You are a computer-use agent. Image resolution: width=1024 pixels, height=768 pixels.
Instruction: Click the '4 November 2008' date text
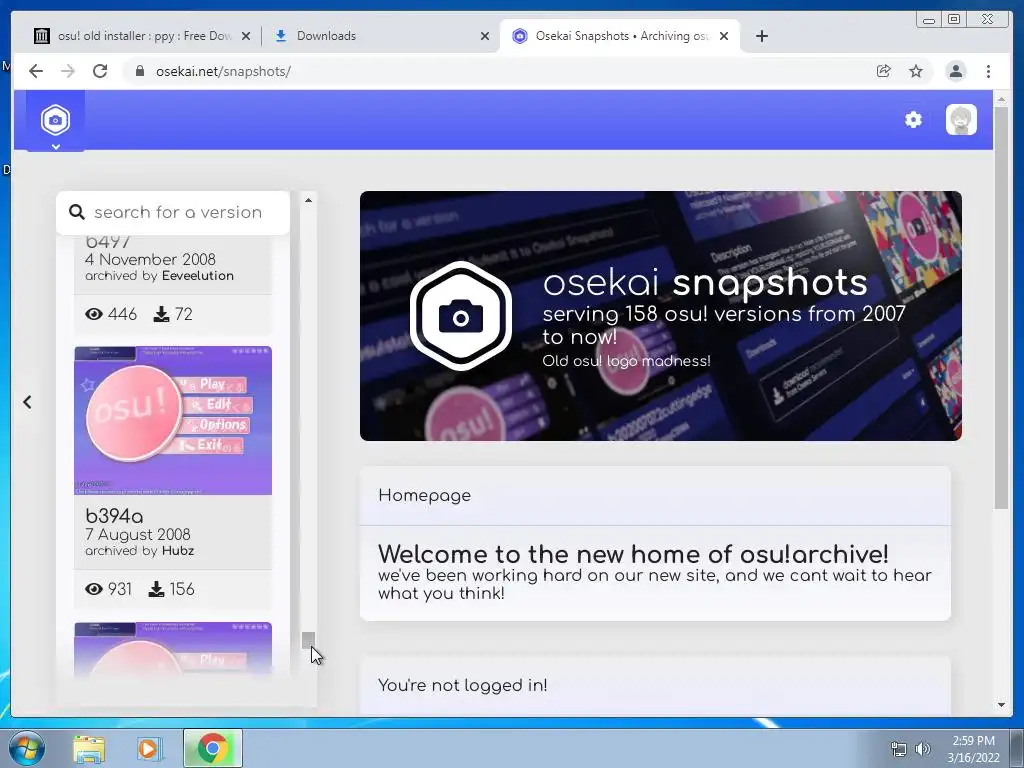pyautogui.click(x=150, y=259)
